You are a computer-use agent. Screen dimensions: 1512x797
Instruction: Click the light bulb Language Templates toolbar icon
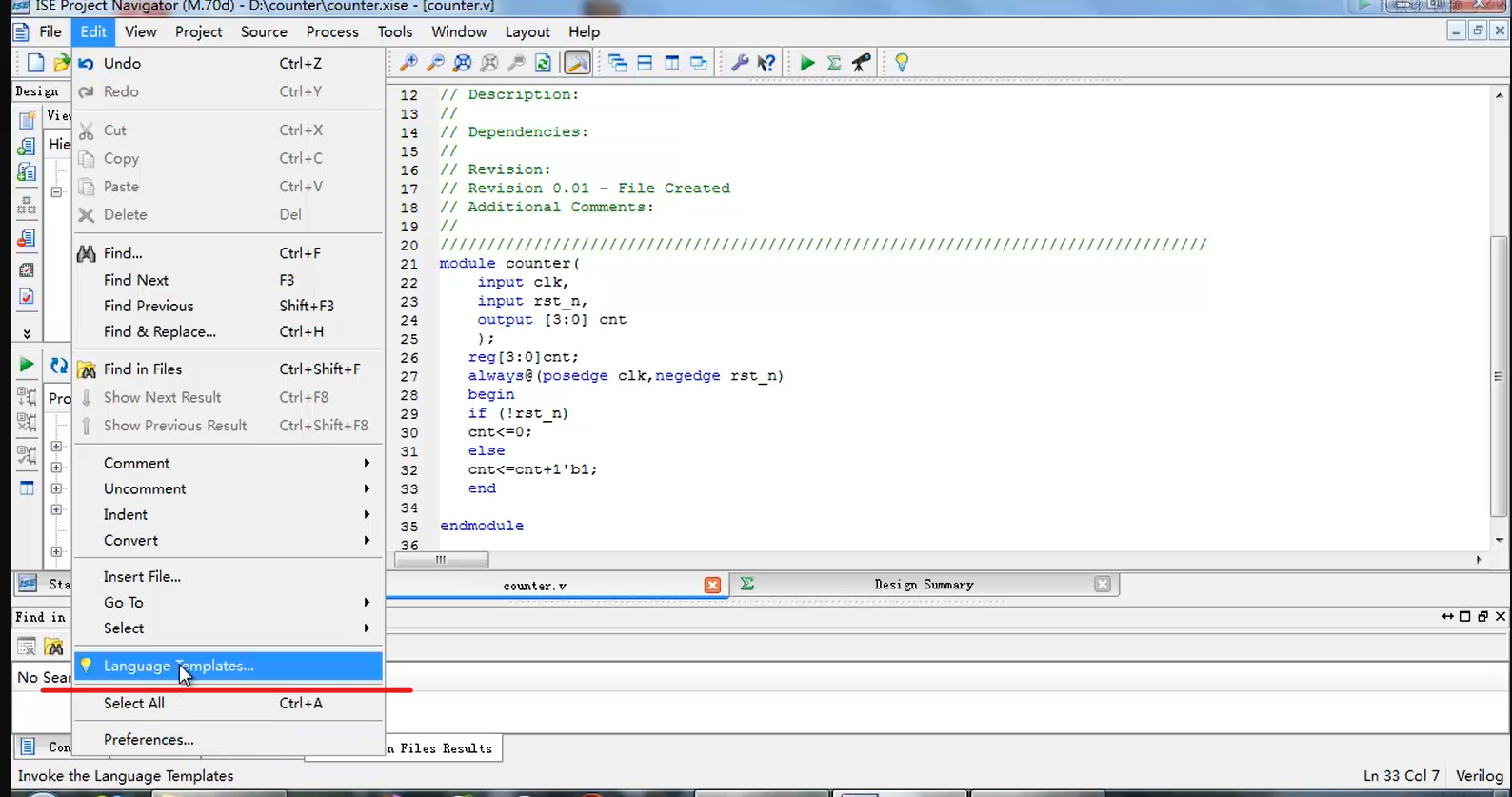pos(902,63)
